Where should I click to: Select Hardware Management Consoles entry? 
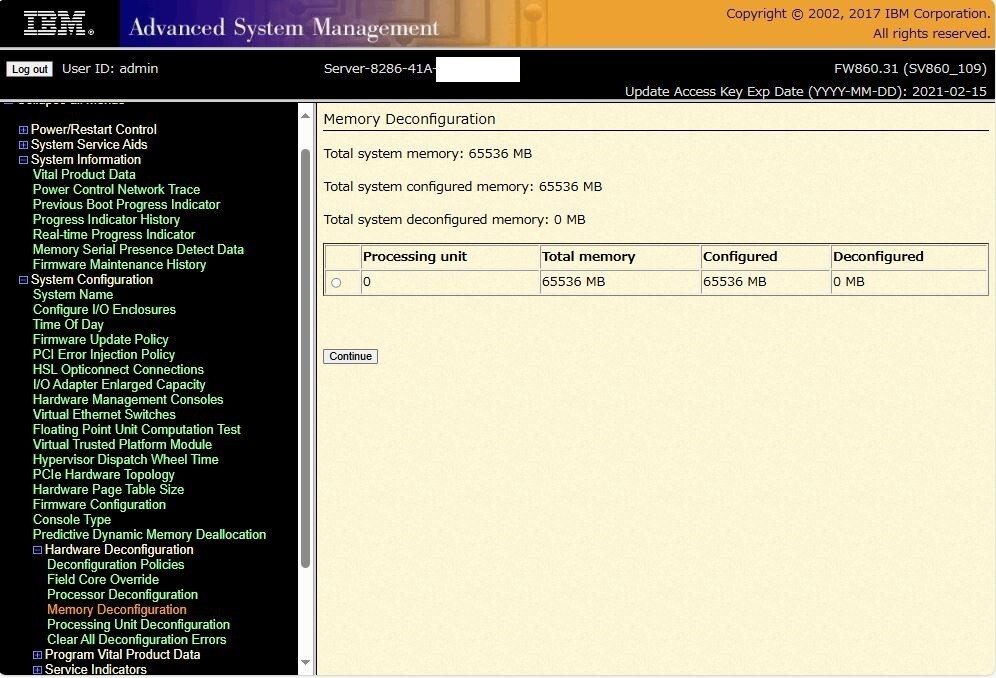128,399
